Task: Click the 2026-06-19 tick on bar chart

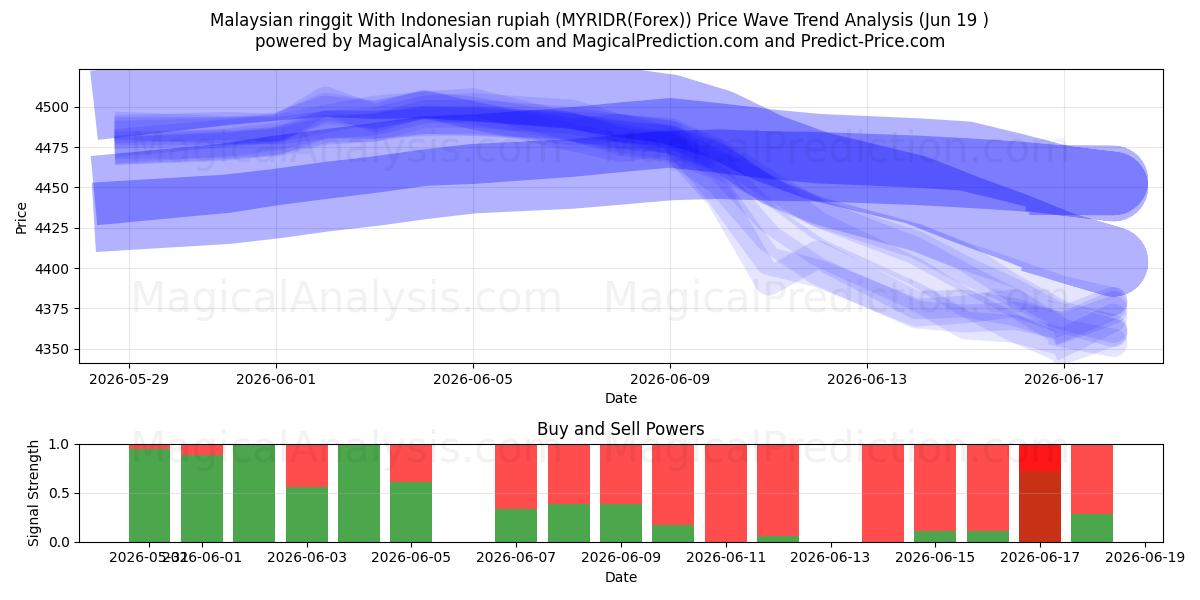Action: click(1144, 557)
